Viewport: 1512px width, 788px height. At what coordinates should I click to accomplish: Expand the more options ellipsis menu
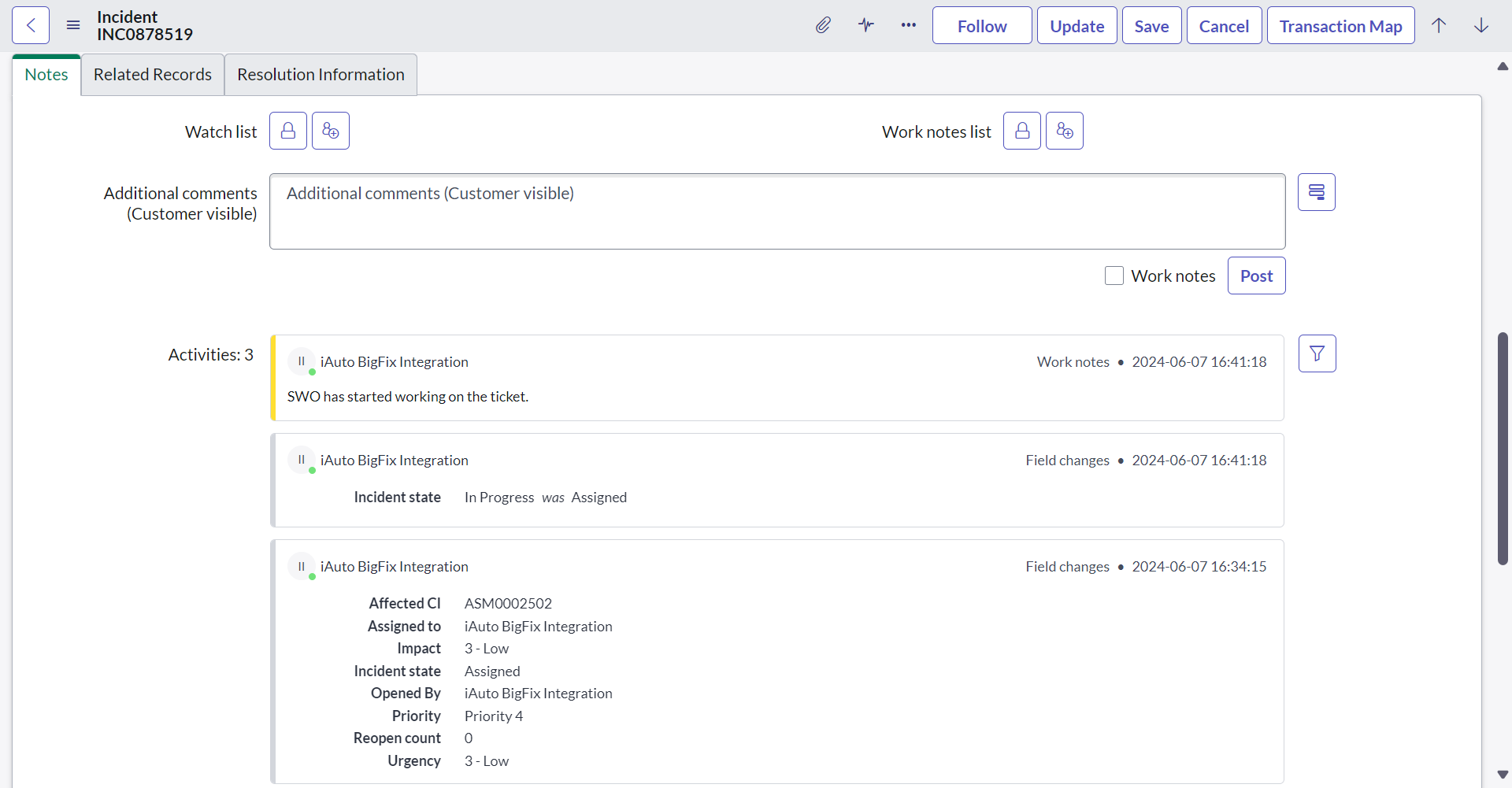click(x=909, y=26)
